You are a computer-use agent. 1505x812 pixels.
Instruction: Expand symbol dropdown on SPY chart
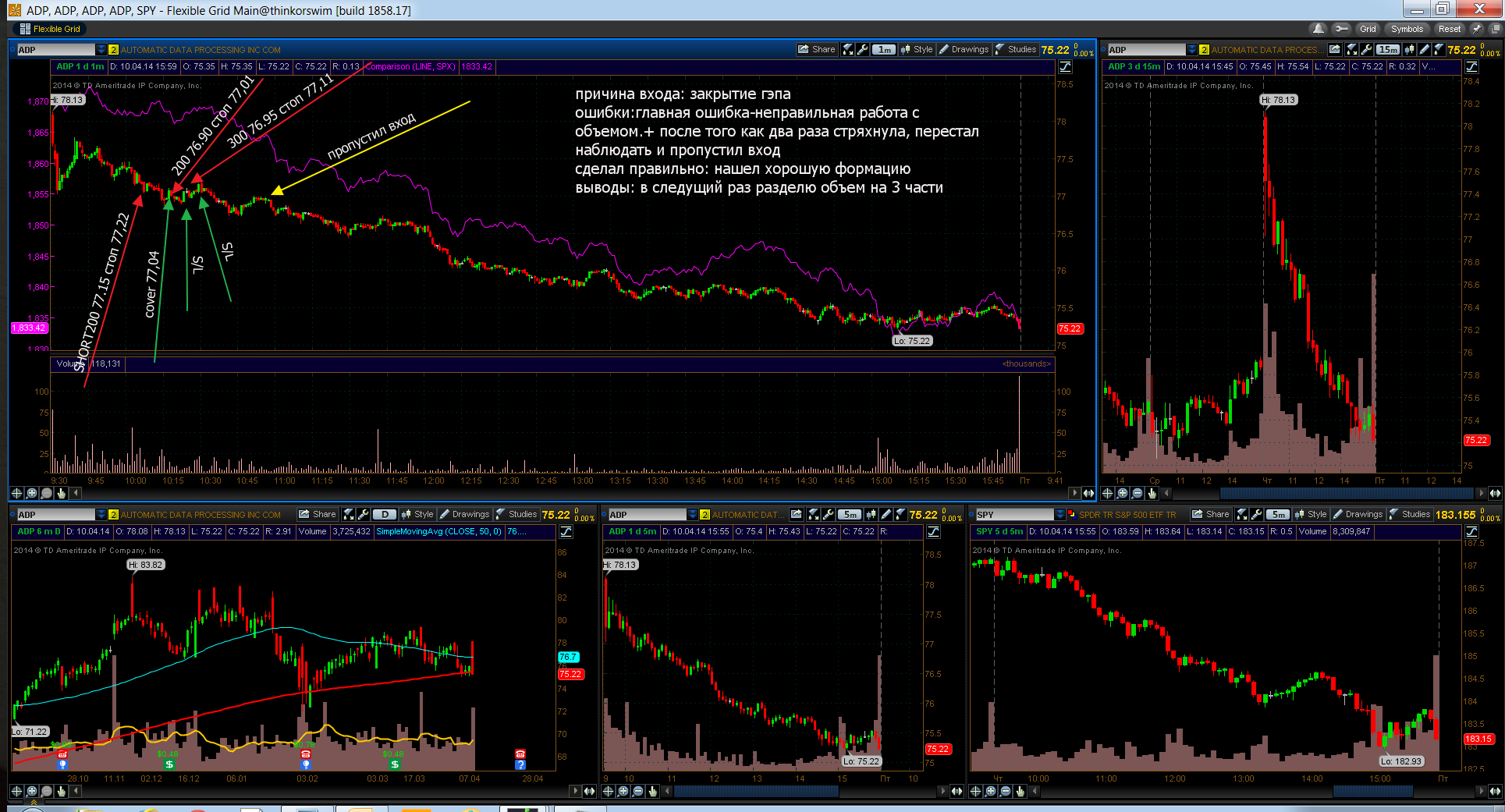tap(1060, 515)
